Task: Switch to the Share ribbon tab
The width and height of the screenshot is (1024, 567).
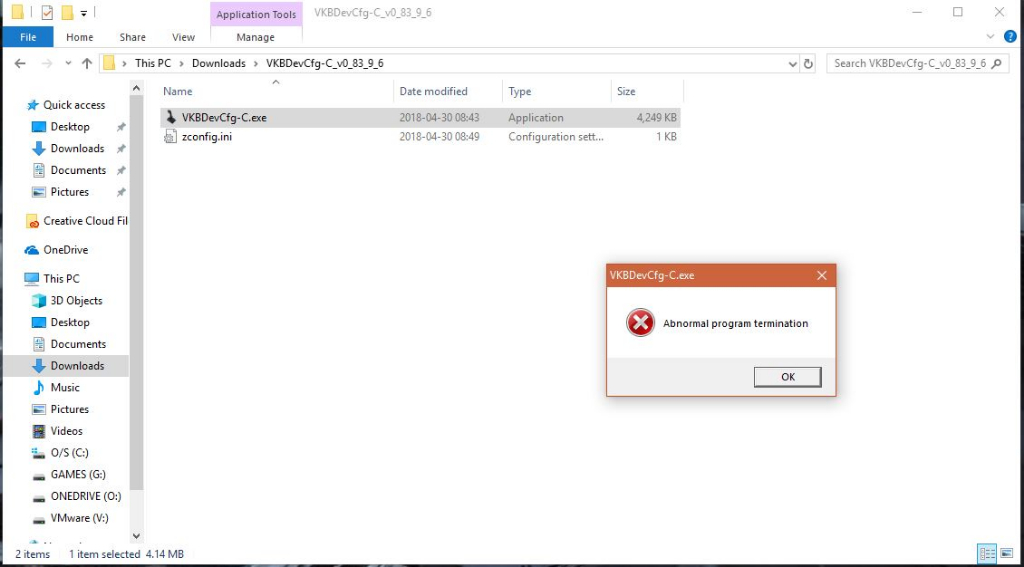Action: (x=133, y=37)
